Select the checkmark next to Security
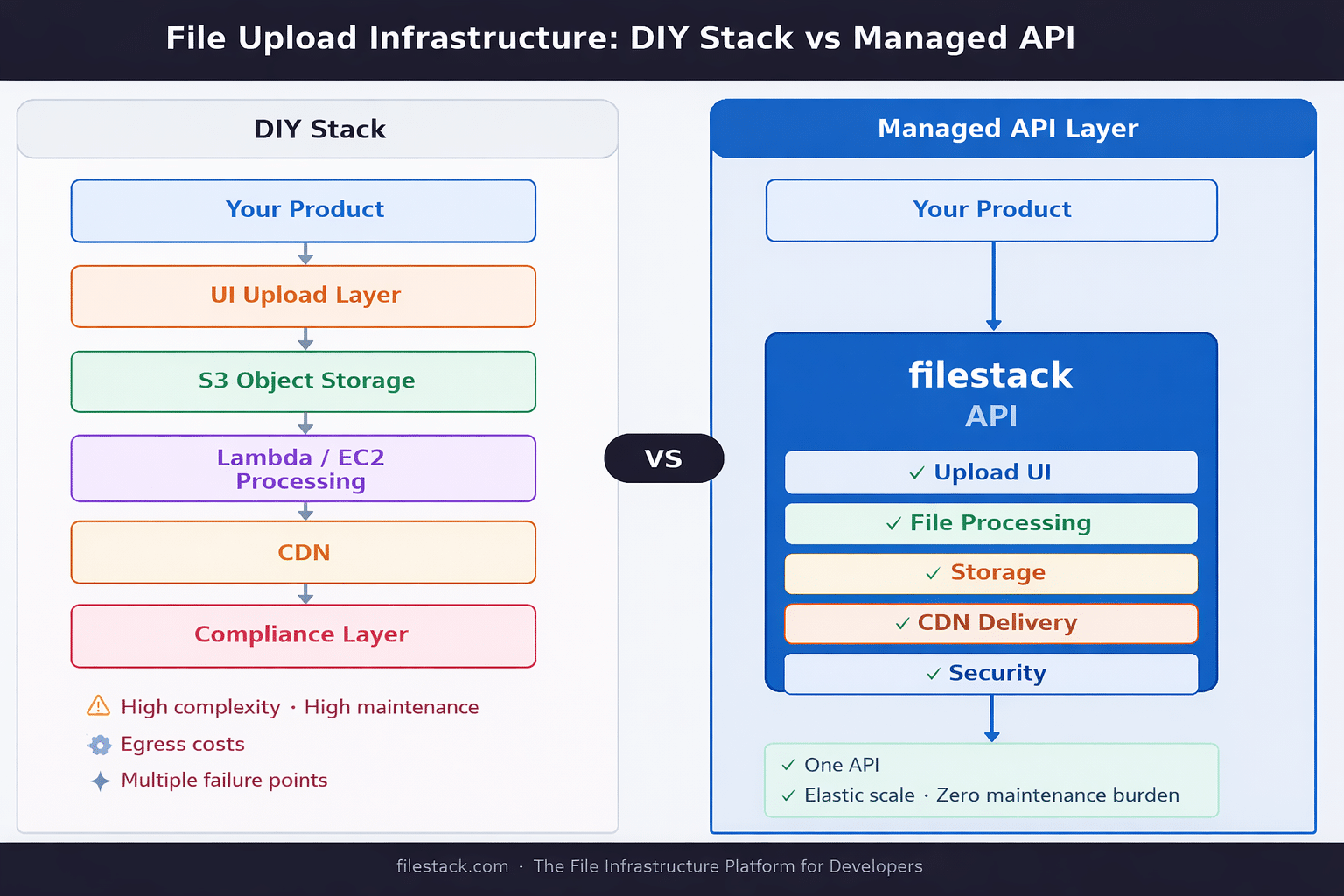Viewport: 1344px width, 896px height. (932, 673)
